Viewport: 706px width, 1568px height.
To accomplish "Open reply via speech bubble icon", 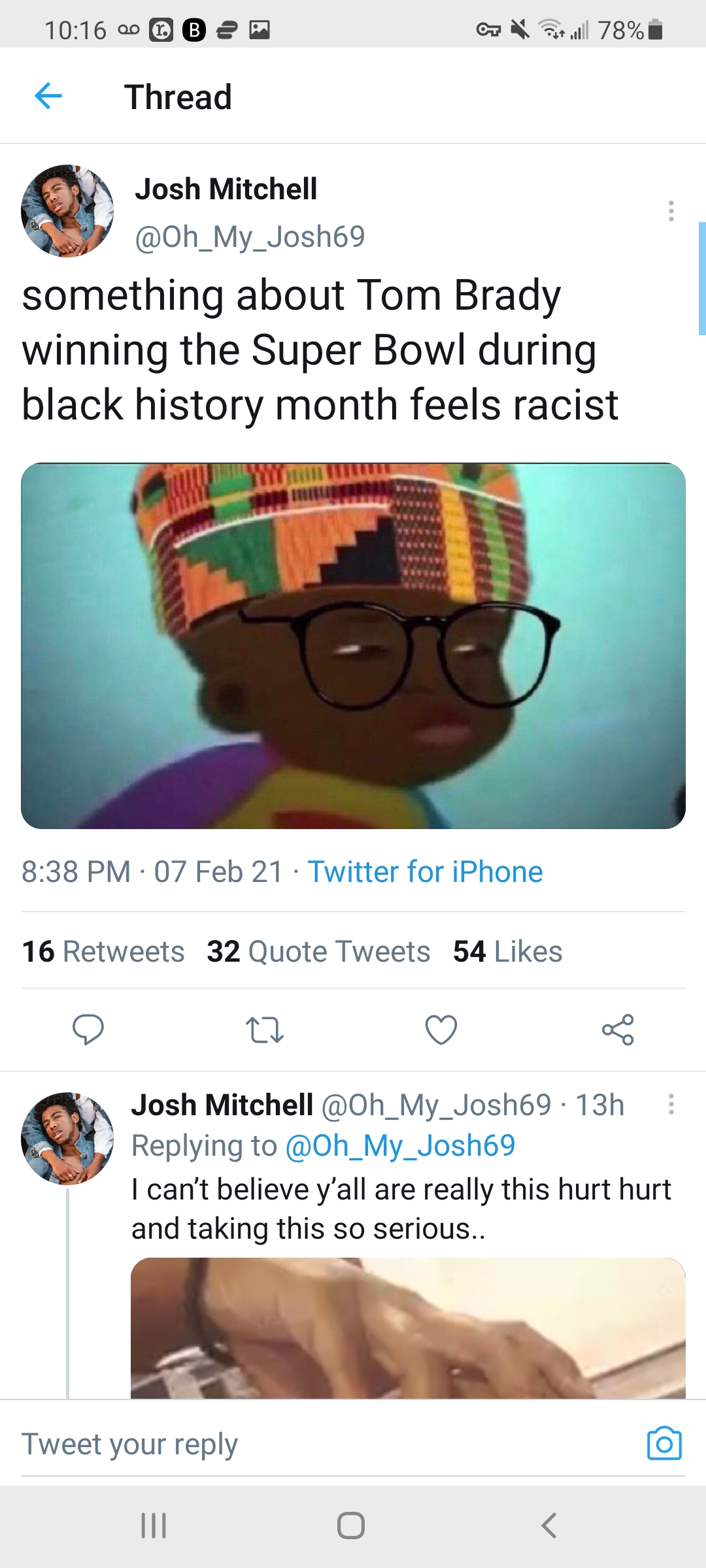I will [88, 1030].
